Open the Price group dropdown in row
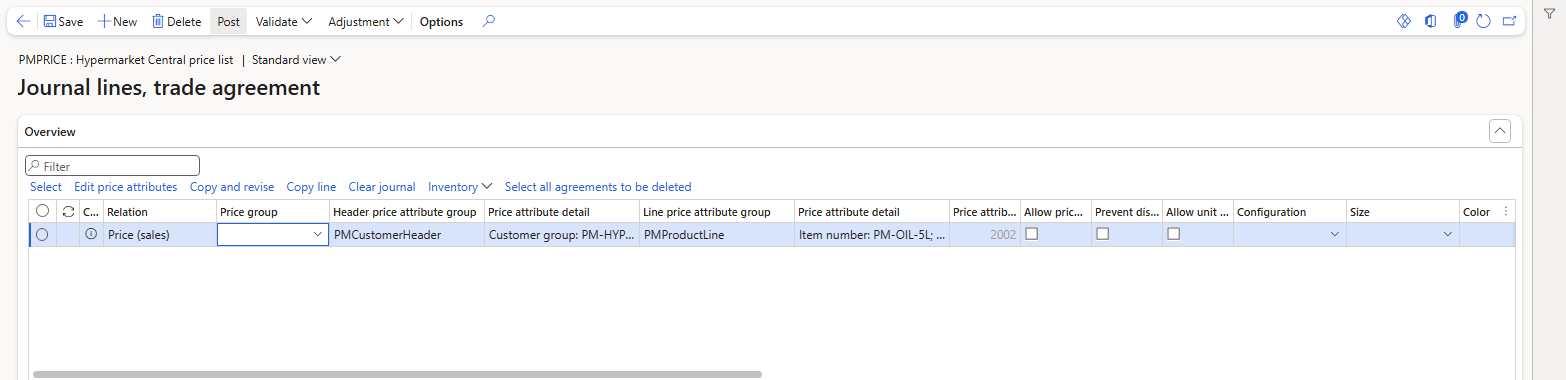This screenshot has width=1566, height=380. pyautogui.click(x=318, y=234)
